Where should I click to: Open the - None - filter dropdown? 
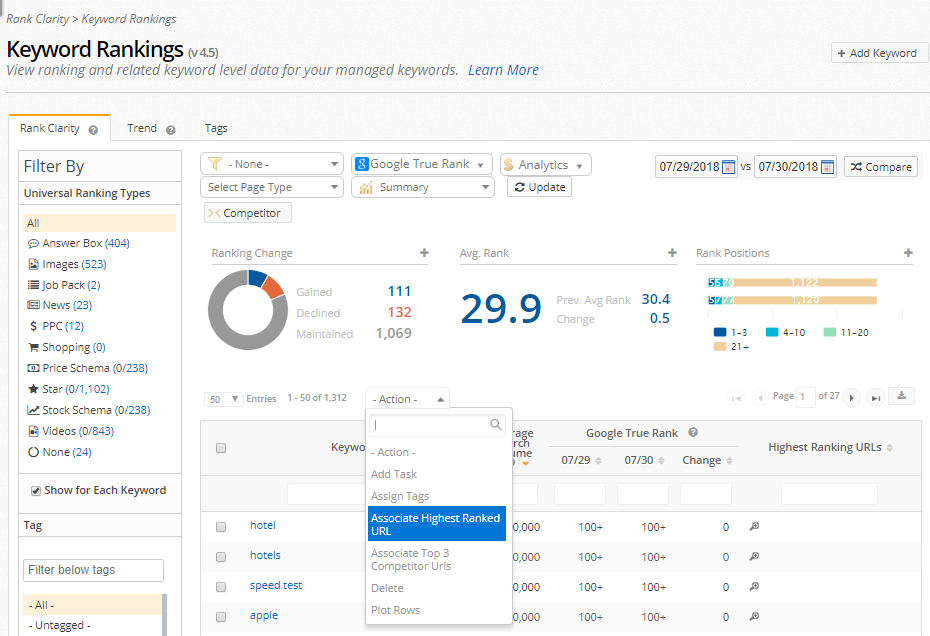(x=272, y=164)
